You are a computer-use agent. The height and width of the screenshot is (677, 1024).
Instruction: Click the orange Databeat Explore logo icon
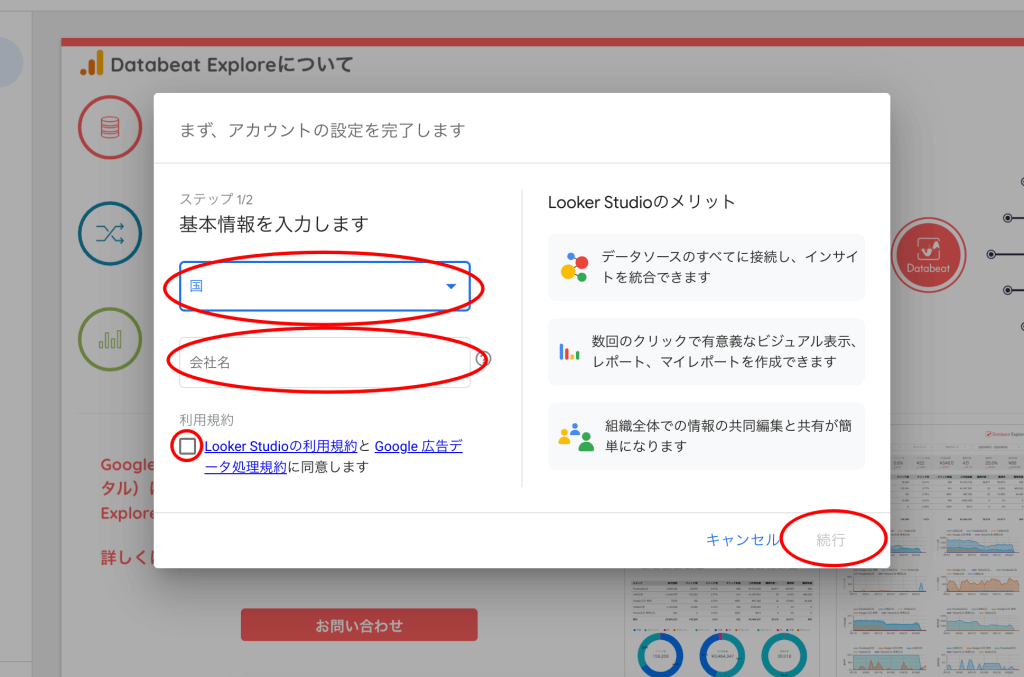[92, 63]
